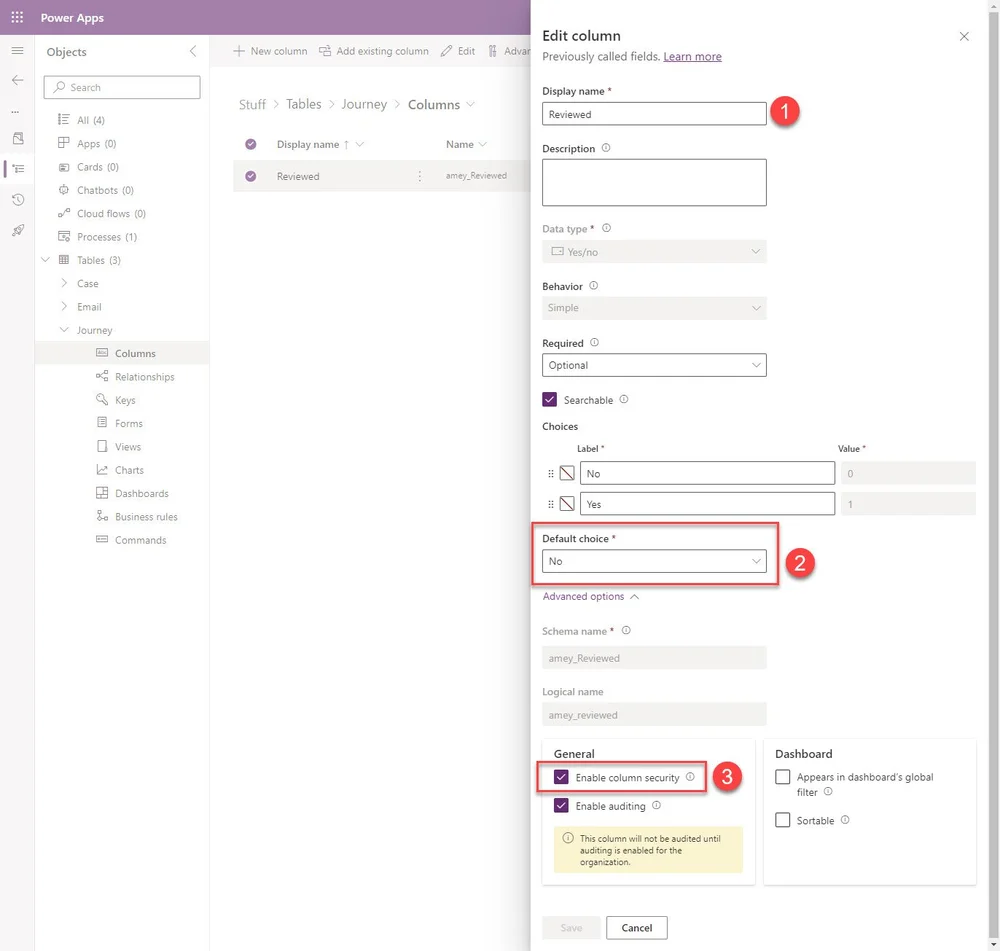Viewport: 1000px width, 951px height.
Task: Open the history panel clock icon
Action: pyautogui.click(x=16, y=200)
